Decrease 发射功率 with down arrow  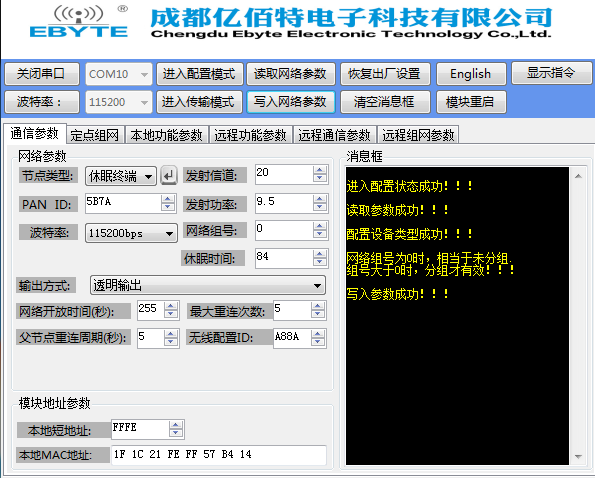point(320,207)
